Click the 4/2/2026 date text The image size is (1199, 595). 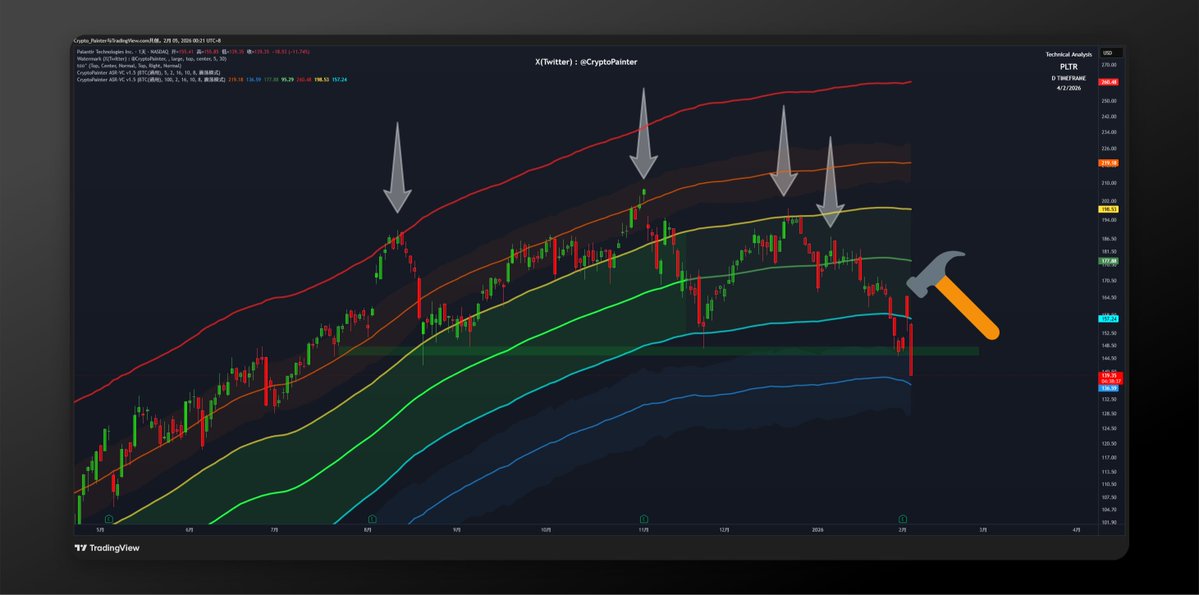click(x=1069, y=88)
